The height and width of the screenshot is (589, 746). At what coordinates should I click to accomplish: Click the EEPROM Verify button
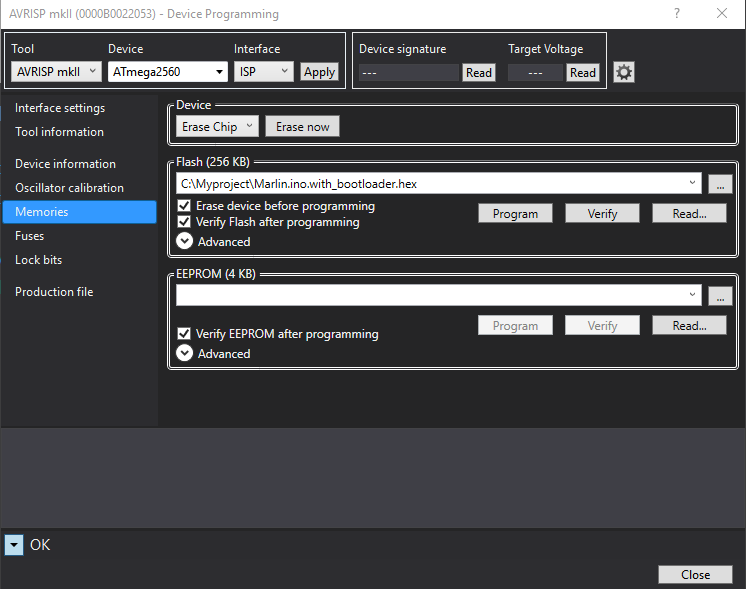pyautogui.click(x=602, y=325)
